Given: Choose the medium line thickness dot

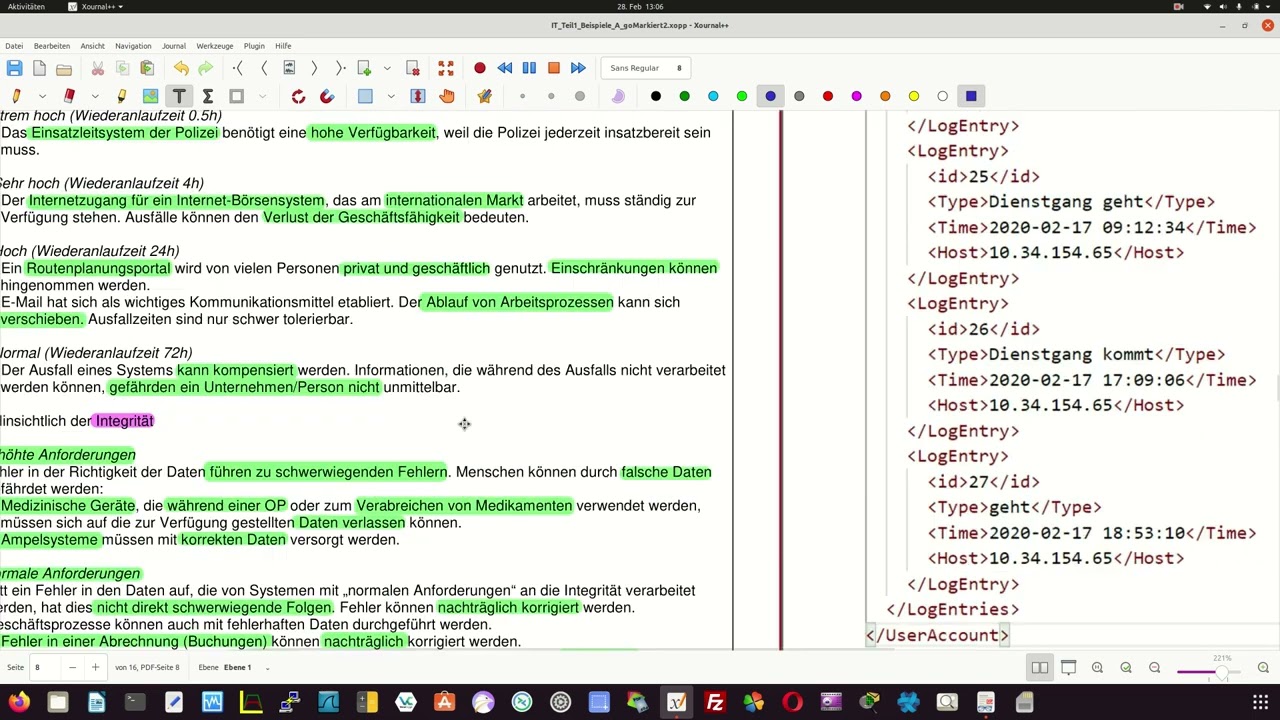Looking at the screenshot, I should pyautogui.click(x=551, y=96).
